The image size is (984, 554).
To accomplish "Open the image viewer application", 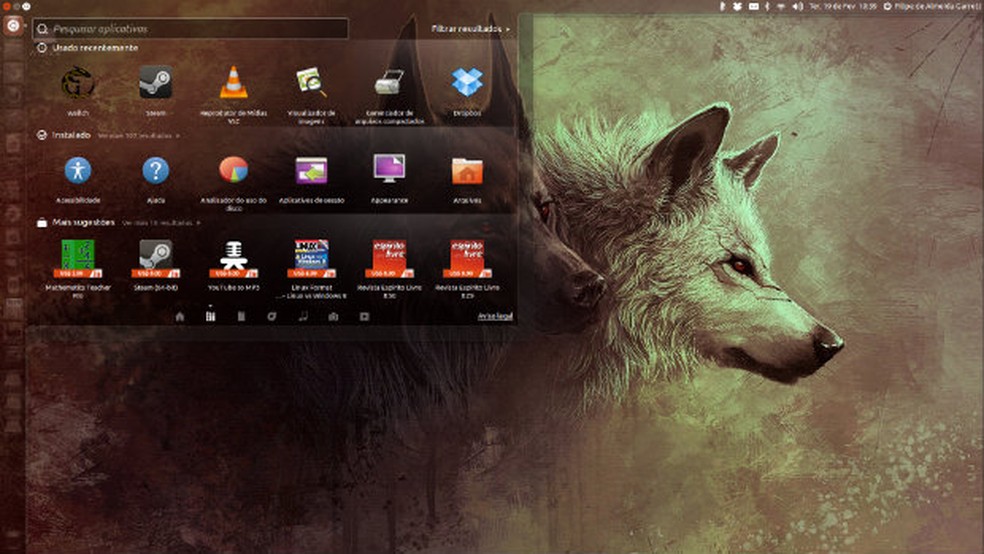I will [x=311, y=83].
